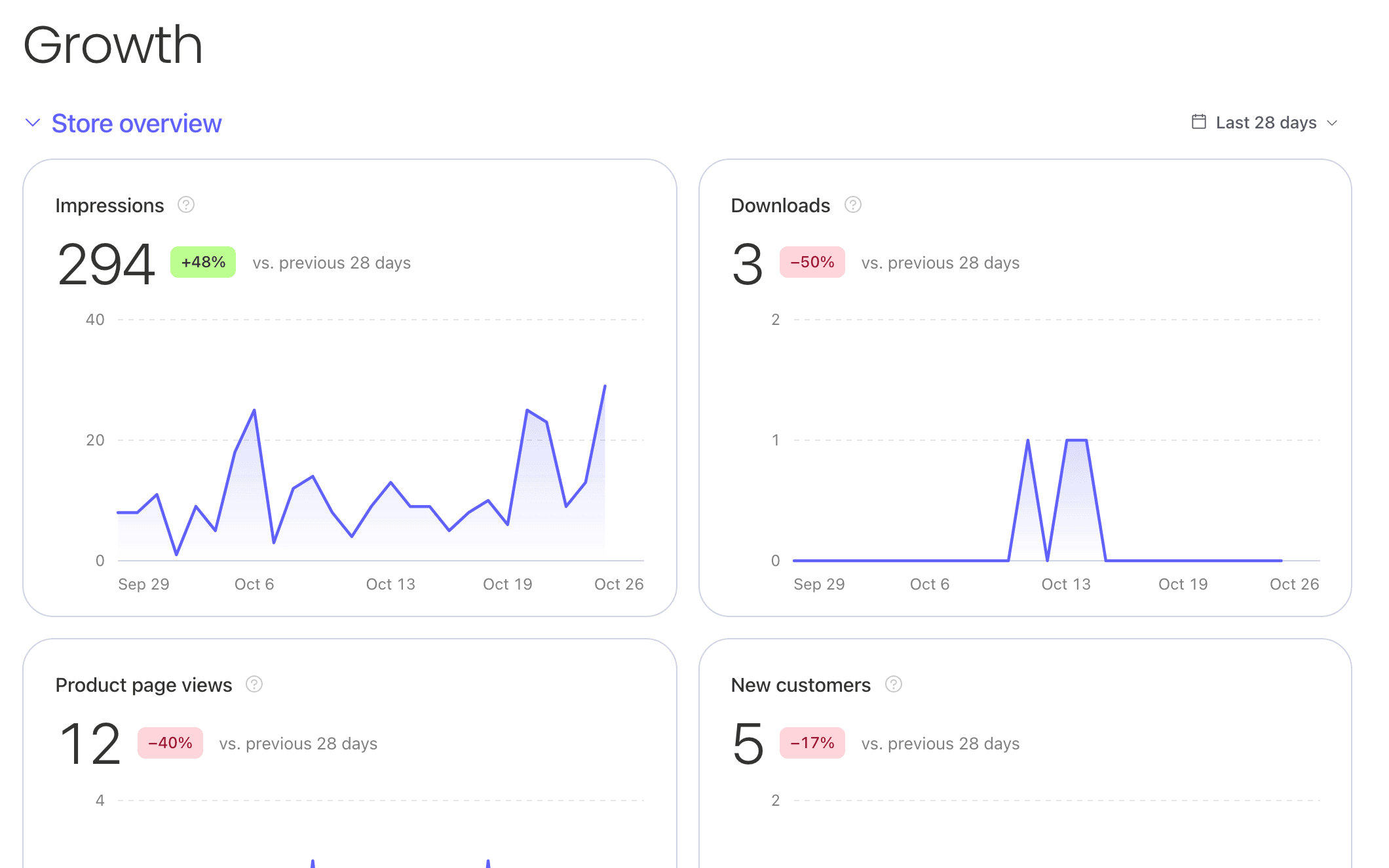
Task: Click 'vs. previous 28 days' in Product page views card
Action: coord(298,744)
